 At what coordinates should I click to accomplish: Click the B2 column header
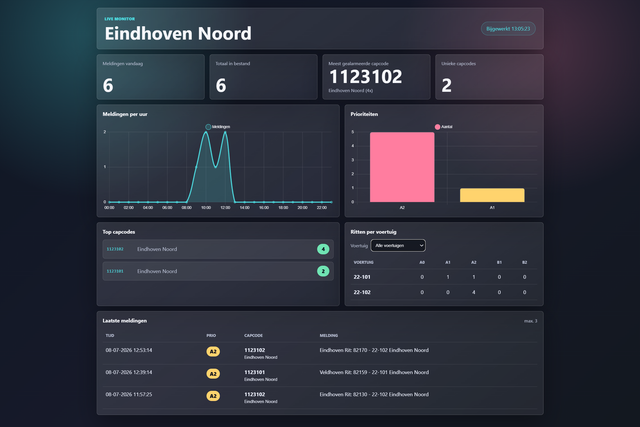[524, 262]
